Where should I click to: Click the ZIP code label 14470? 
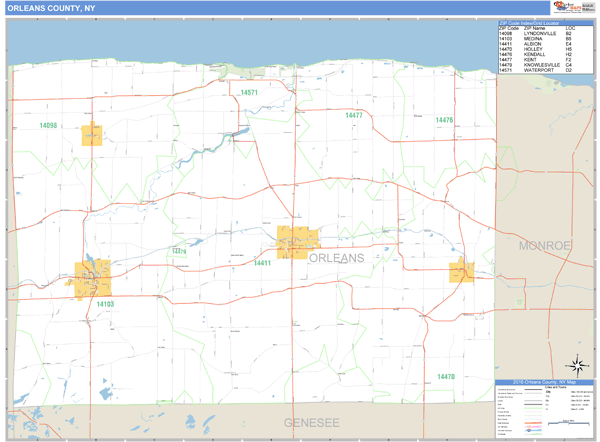[x=445, y=376]
